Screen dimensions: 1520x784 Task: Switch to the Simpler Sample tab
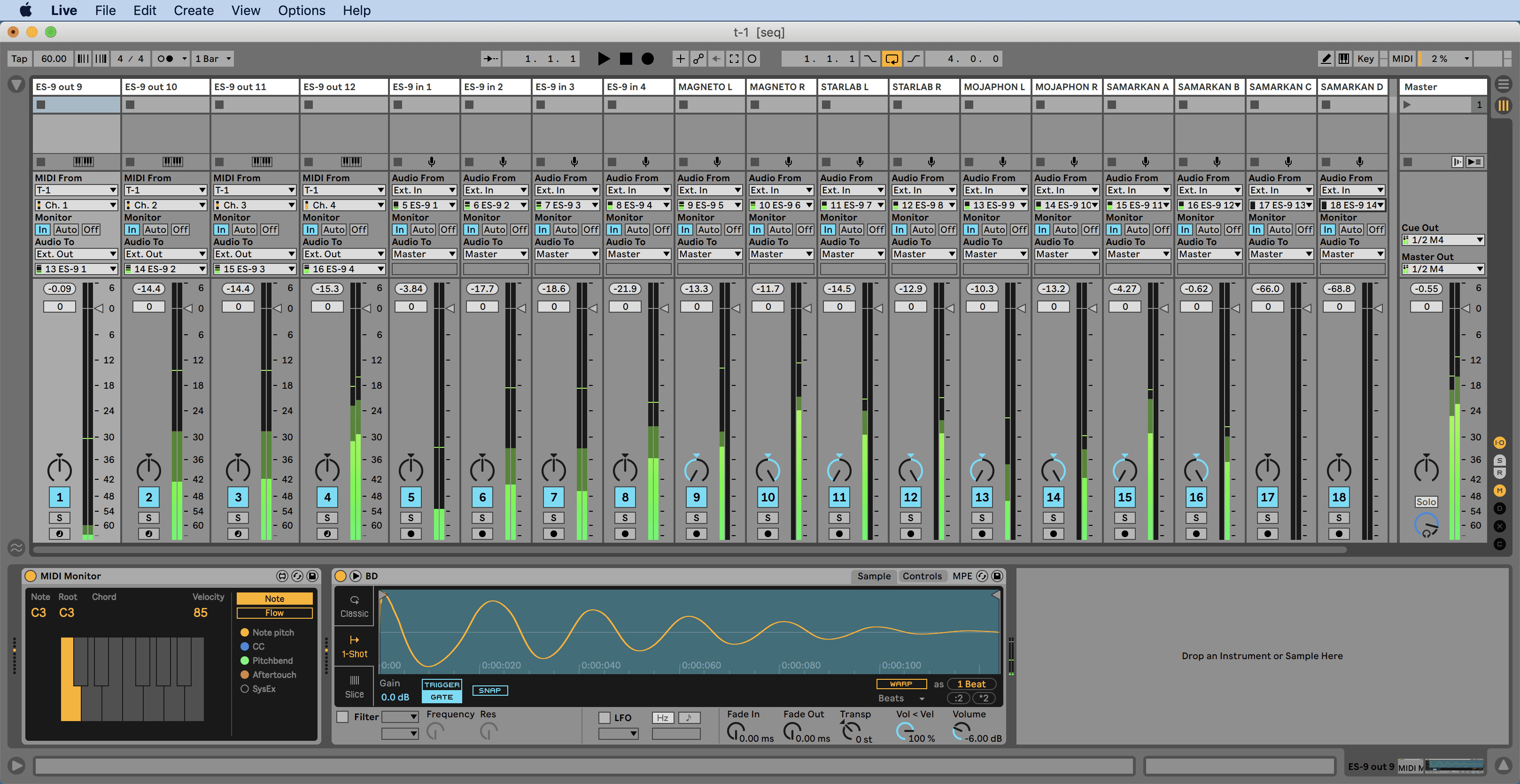click(x=874, y=576)
